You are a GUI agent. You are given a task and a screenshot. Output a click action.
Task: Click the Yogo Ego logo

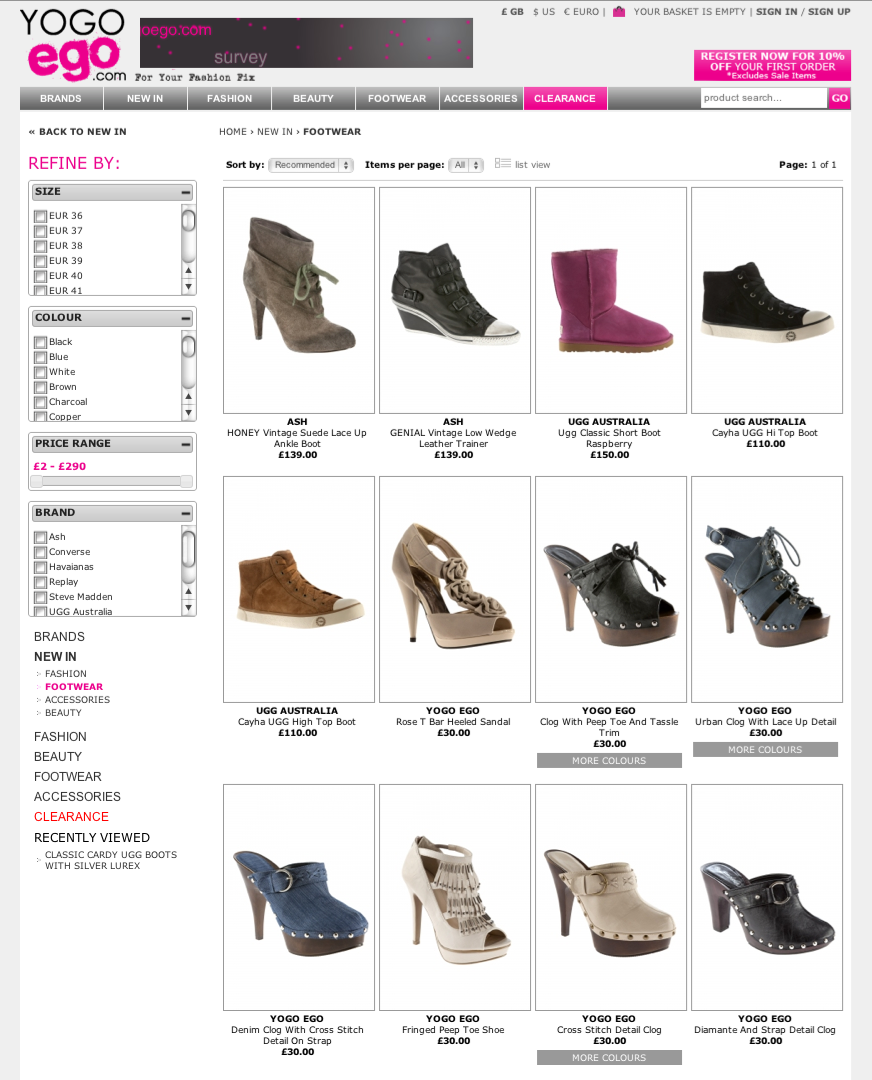coord(74,45)
